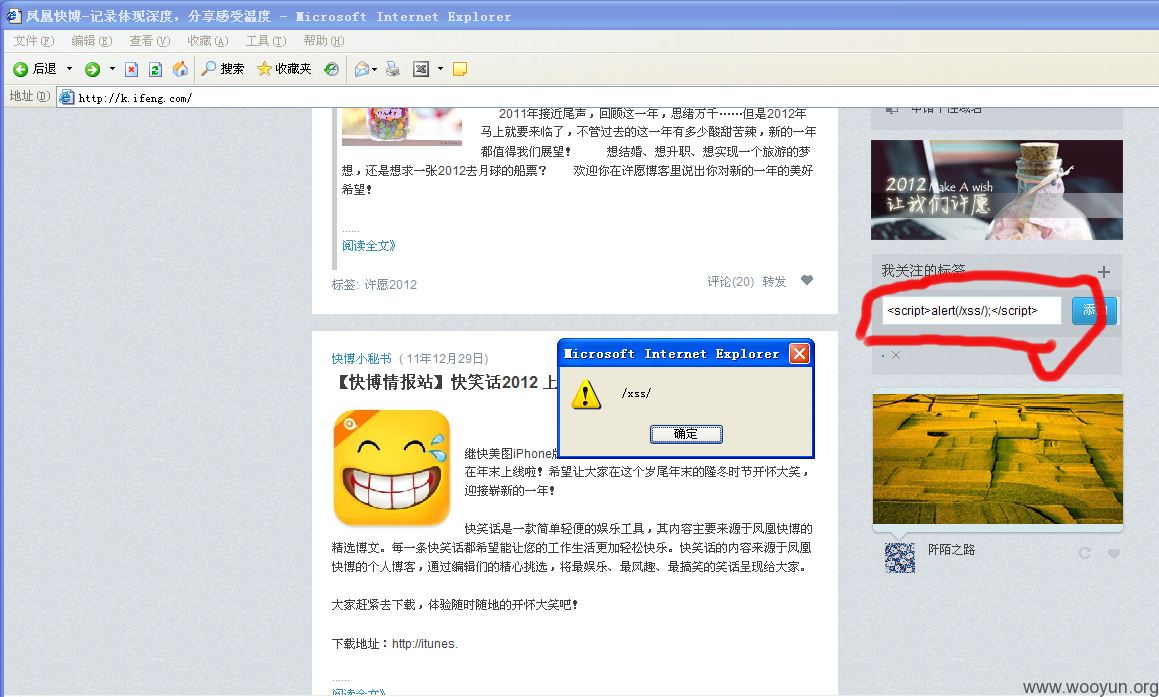Open the 编辑(E) menu
Viewport: 1159px width, 697px height.
tap(92, 41)
